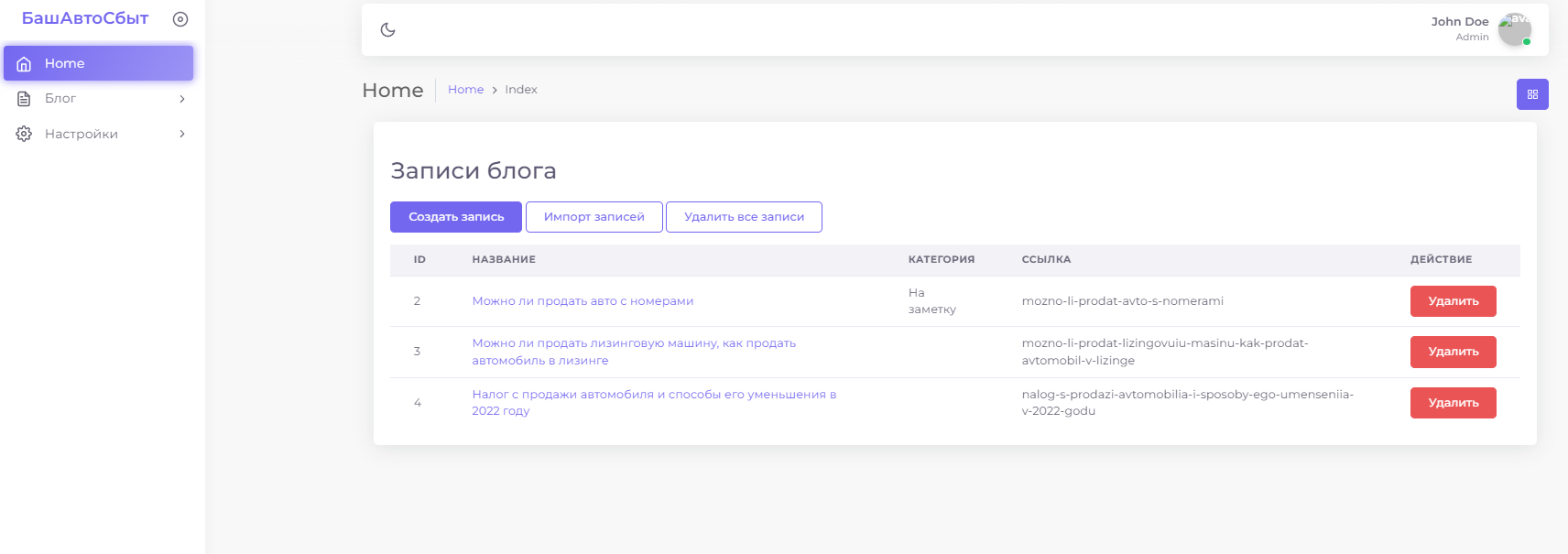Image resolution: width=1568 pixels, height=554 pixels.
Task: Expand the Настройки submenu chevron
Action: click(182, 134)
